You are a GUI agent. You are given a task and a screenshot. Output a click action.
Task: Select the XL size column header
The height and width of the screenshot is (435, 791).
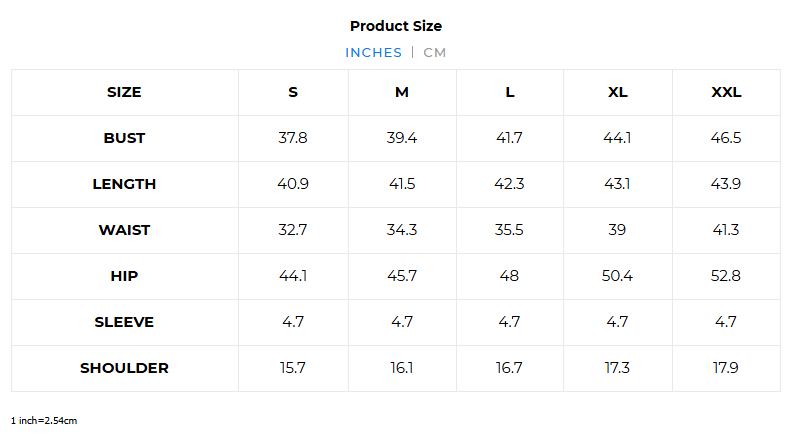pyautogui.click(x=617, y=92)
